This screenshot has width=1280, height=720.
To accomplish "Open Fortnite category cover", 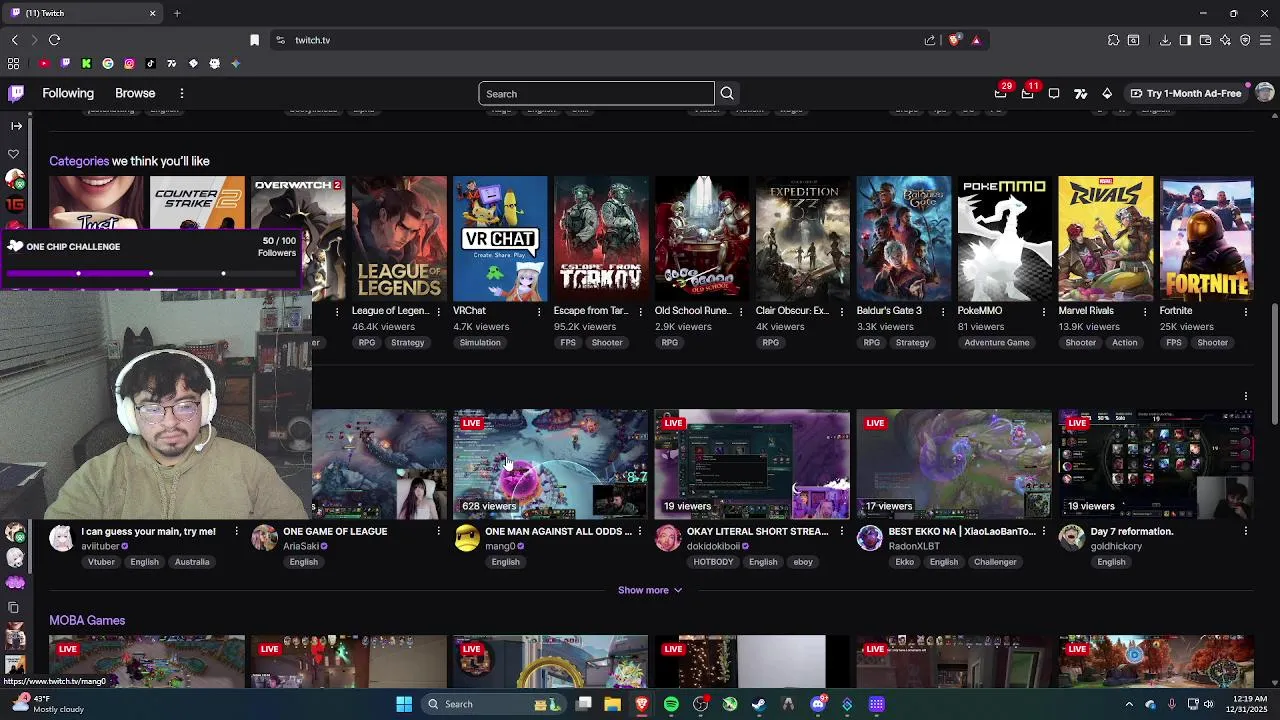I will click(x=1207, y=238).
